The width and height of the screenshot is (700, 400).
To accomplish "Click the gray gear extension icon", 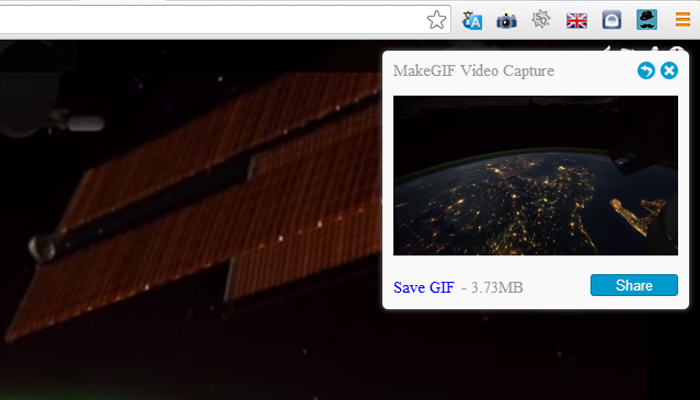I will 541,20.
